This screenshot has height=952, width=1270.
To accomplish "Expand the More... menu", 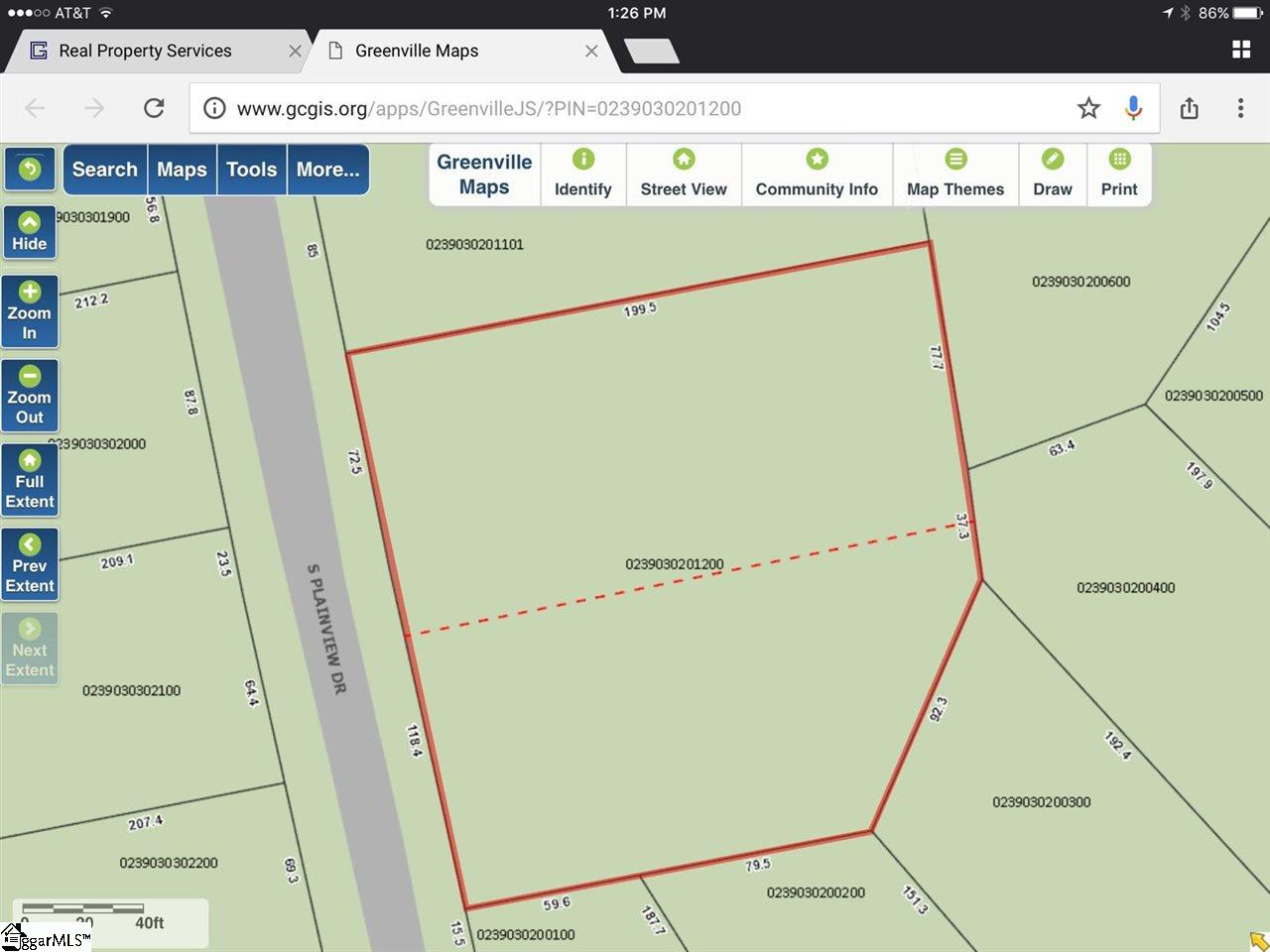I will [x=327, y=170].
